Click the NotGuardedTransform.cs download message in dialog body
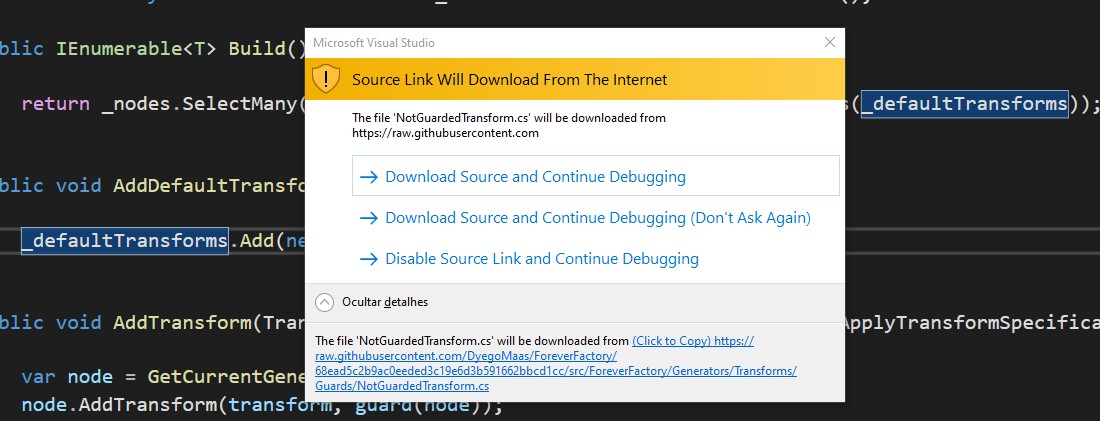This screenshot has width=1100, height=421. pyautogui.click(x=509, y=125)
